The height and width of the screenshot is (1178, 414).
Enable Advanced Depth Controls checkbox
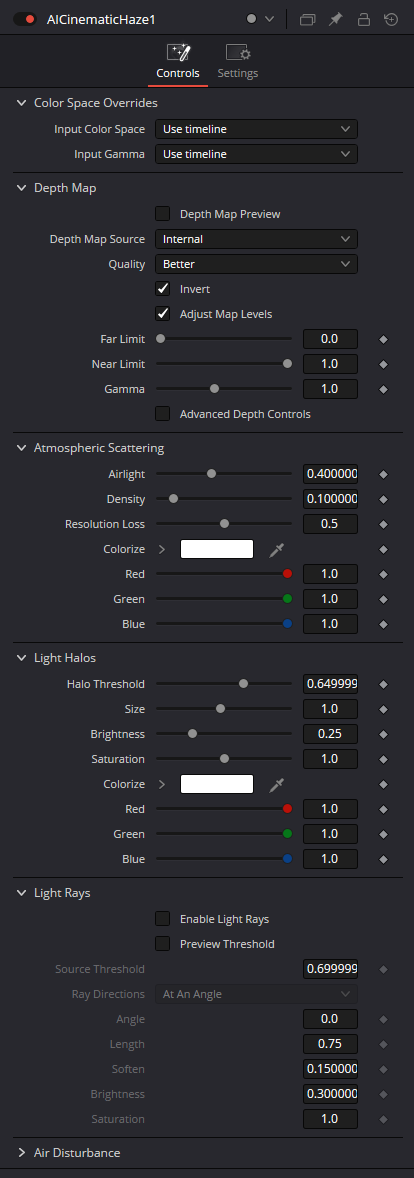(x=162, y=414)
